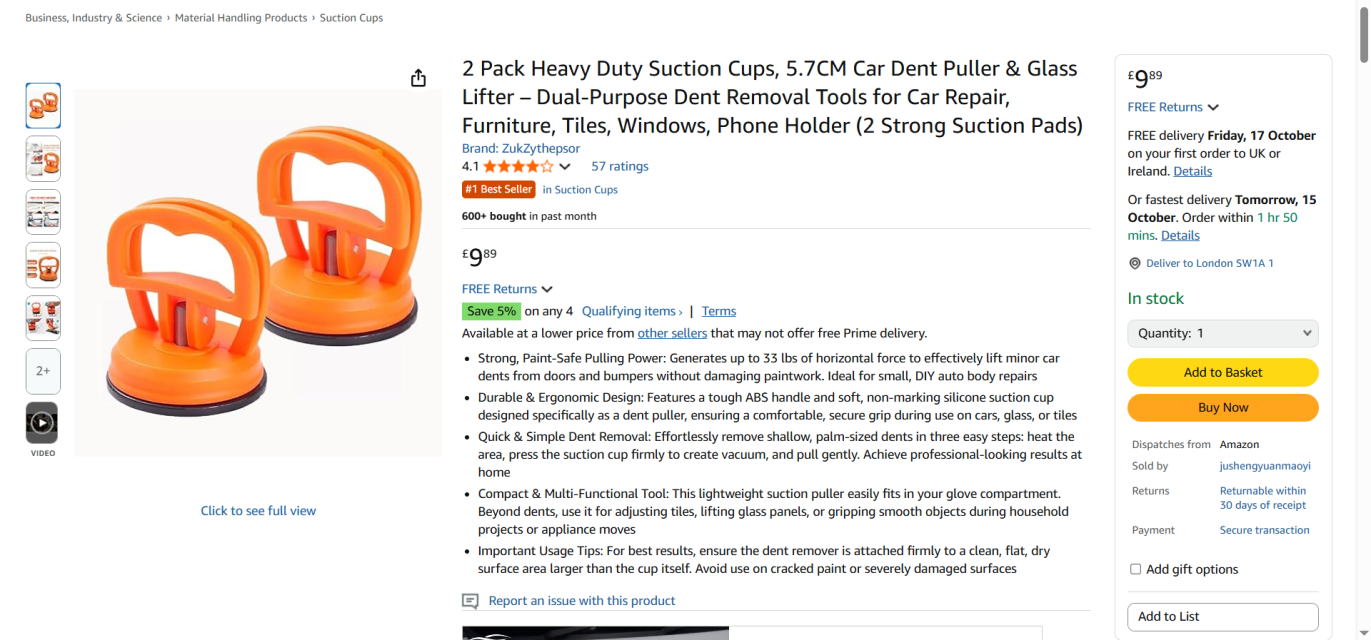
Task: Open Business, Industry & Science breadcrumb
Action: [x=93, y=18]
